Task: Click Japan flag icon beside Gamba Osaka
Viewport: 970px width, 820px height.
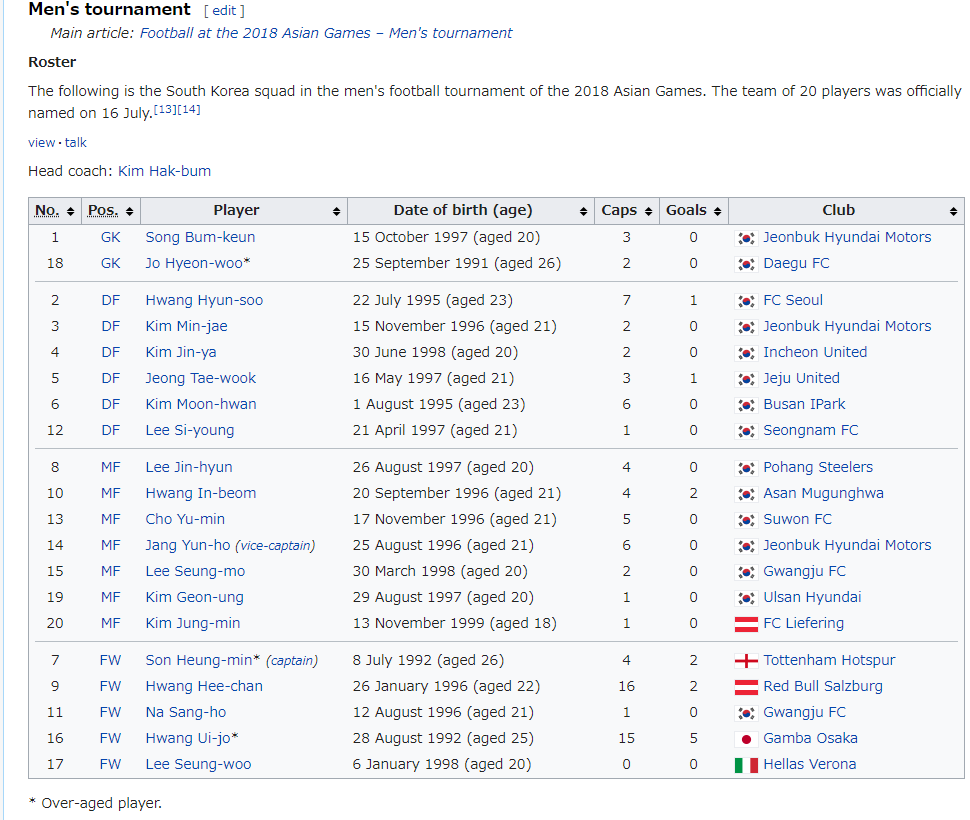Action: point(746,739)
